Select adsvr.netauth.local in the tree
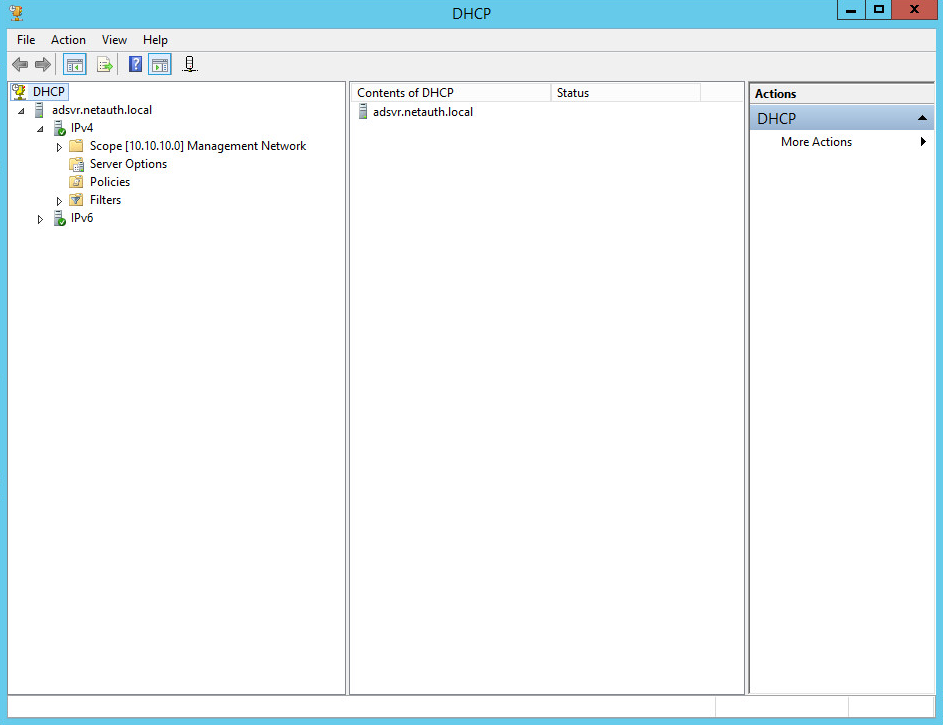 (x=102, y=110)
